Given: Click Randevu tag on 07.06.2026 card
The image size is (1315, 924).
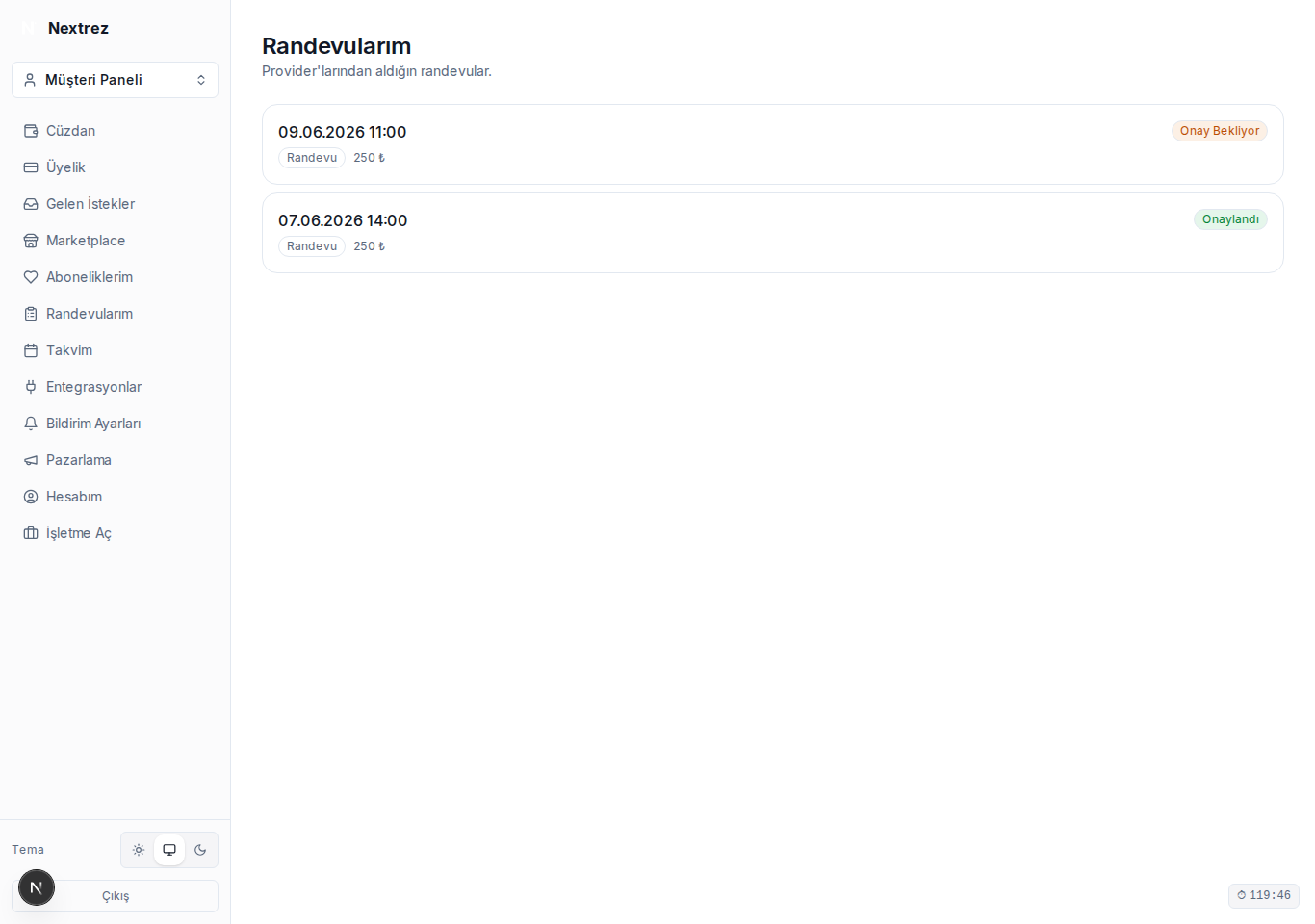Looking at the screenshot, I should pyautogui.click(x=312, y=246).
